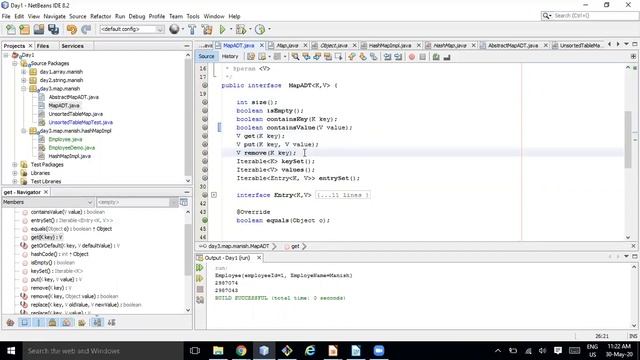Open the default config dropdown
Screen dimensions: 640x360
click(132, 29)
